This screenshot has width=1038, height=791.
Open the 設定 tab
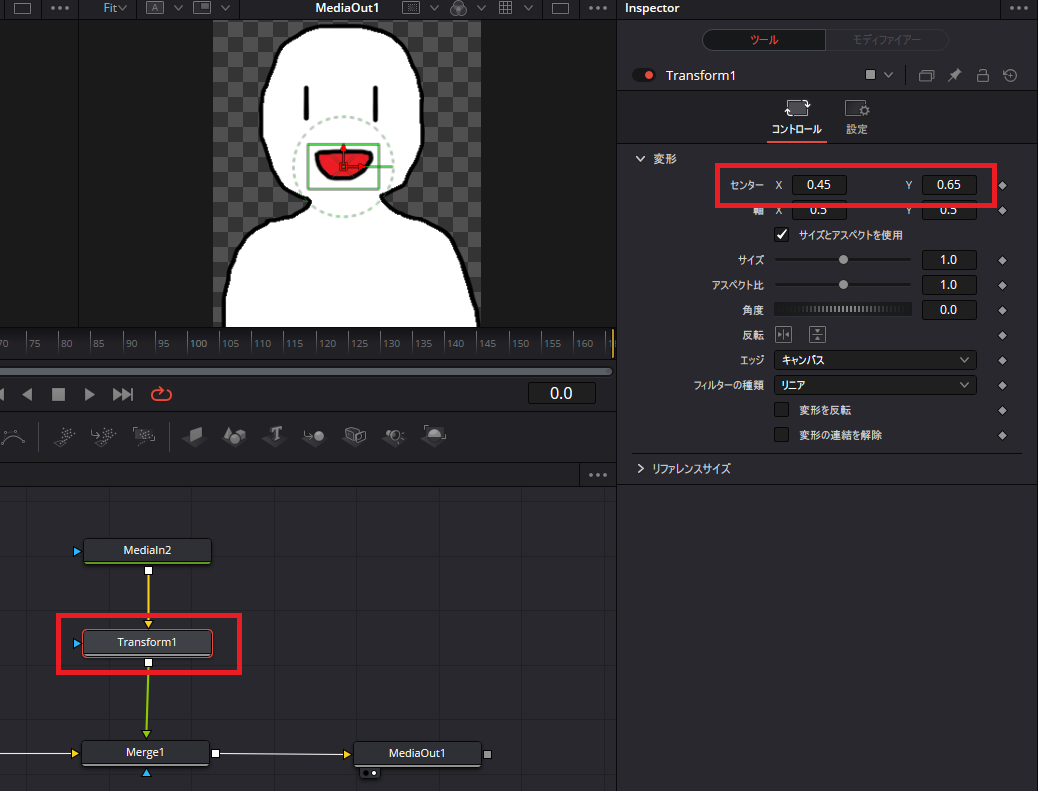857,118
